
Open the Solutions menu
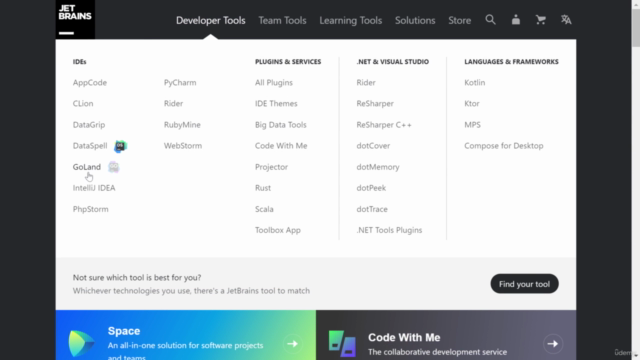point(415,20)
